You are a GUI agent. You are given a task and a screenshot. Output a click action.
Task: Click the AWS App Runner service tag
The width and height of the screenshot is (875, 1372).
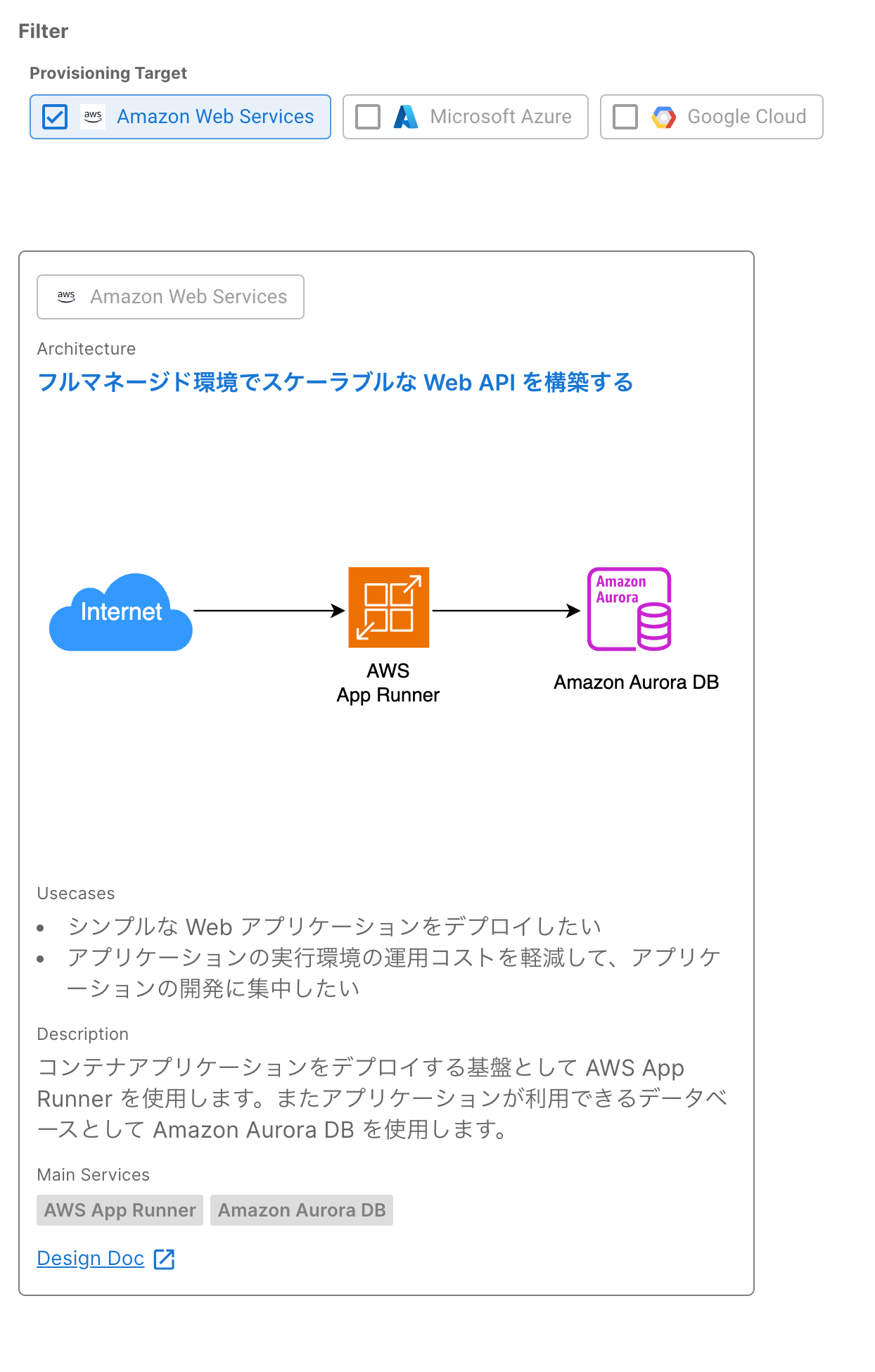coord(120,1210)
